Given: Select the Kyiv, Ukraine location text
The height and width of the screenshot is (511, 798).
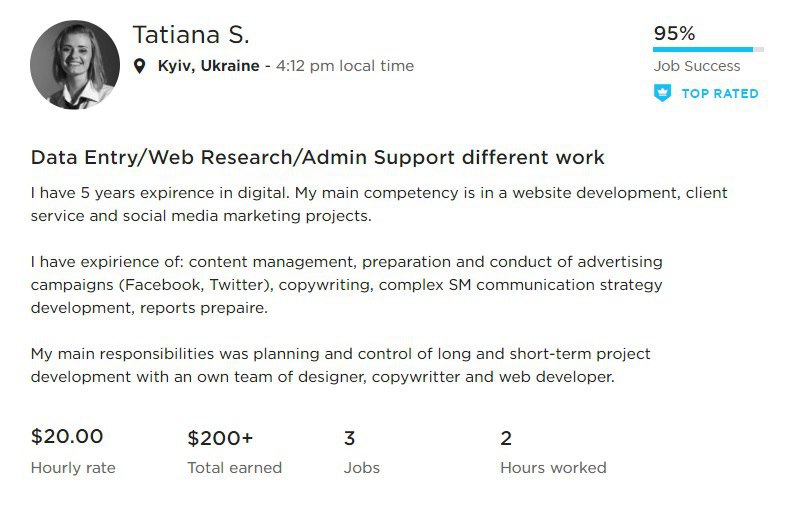Looking at the screenshot, I should tap(208, 66).
